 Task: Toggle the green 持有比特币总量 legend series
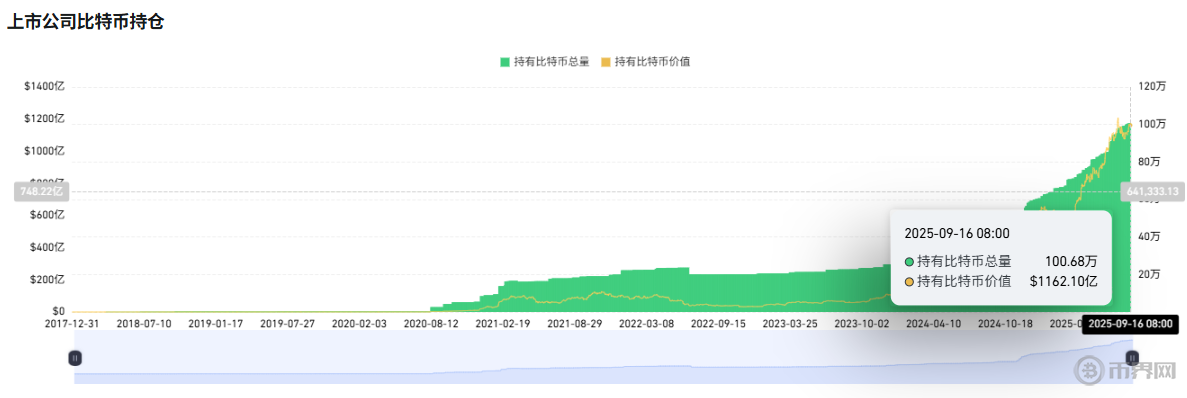tap(544, 62)
